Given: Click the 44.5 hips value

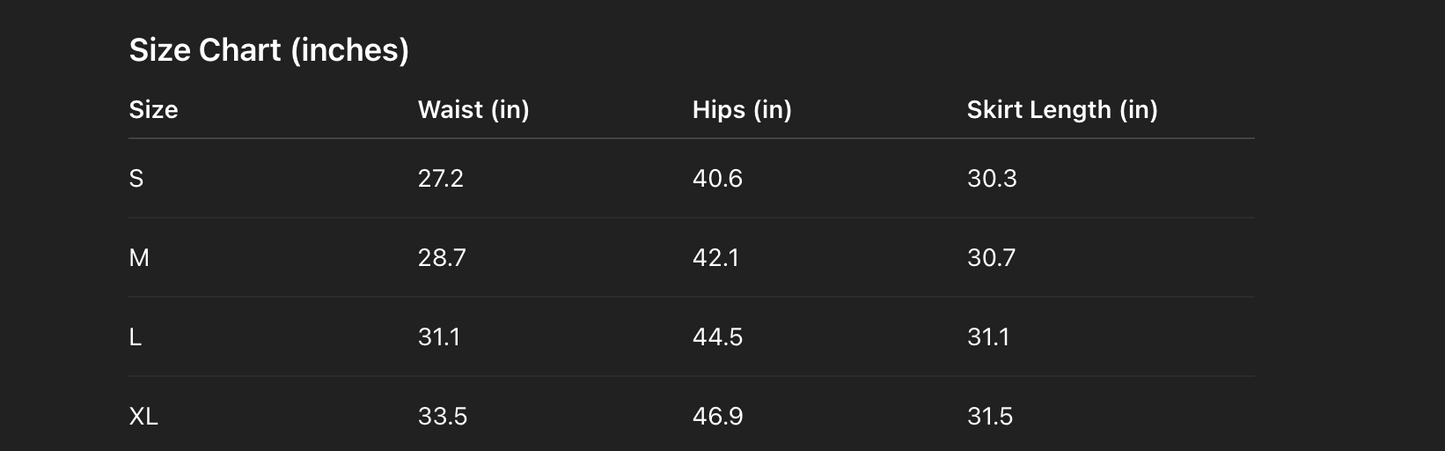Looking at the screenshot, I should (717, 337).
